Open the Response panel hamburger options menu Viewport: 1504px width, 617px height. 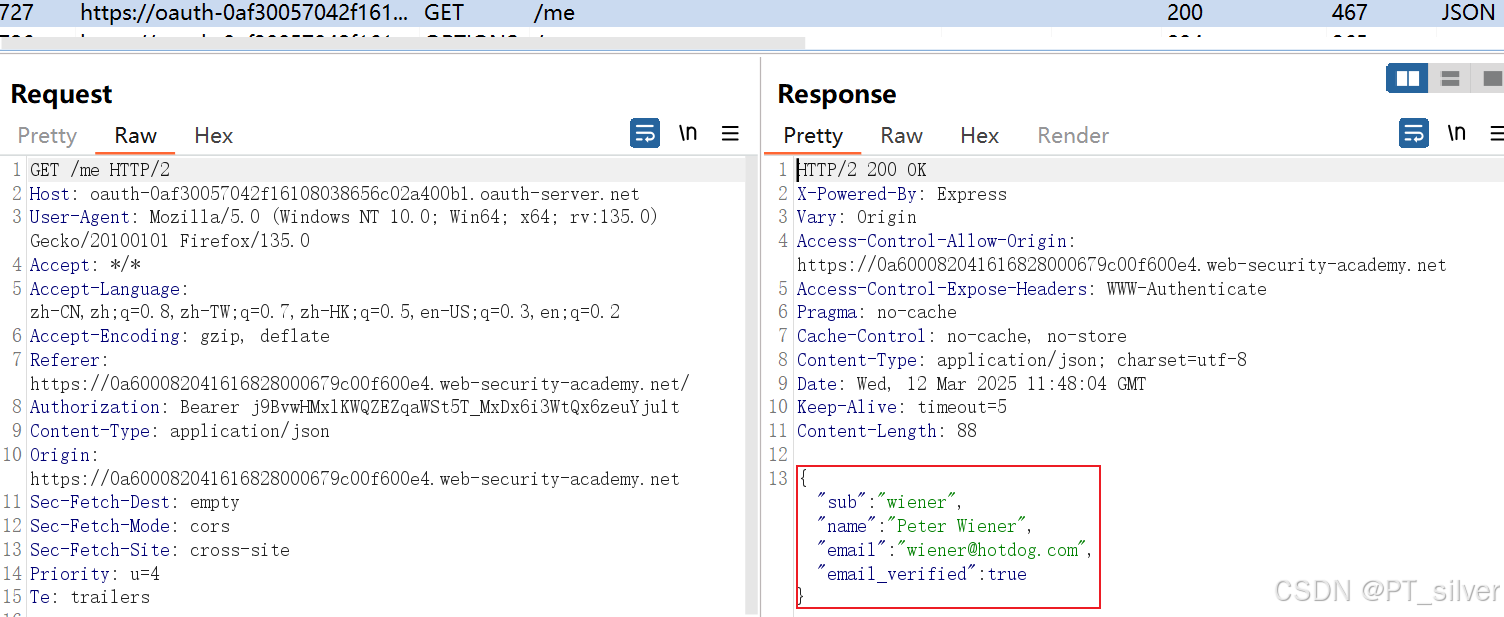point(1496,133)
